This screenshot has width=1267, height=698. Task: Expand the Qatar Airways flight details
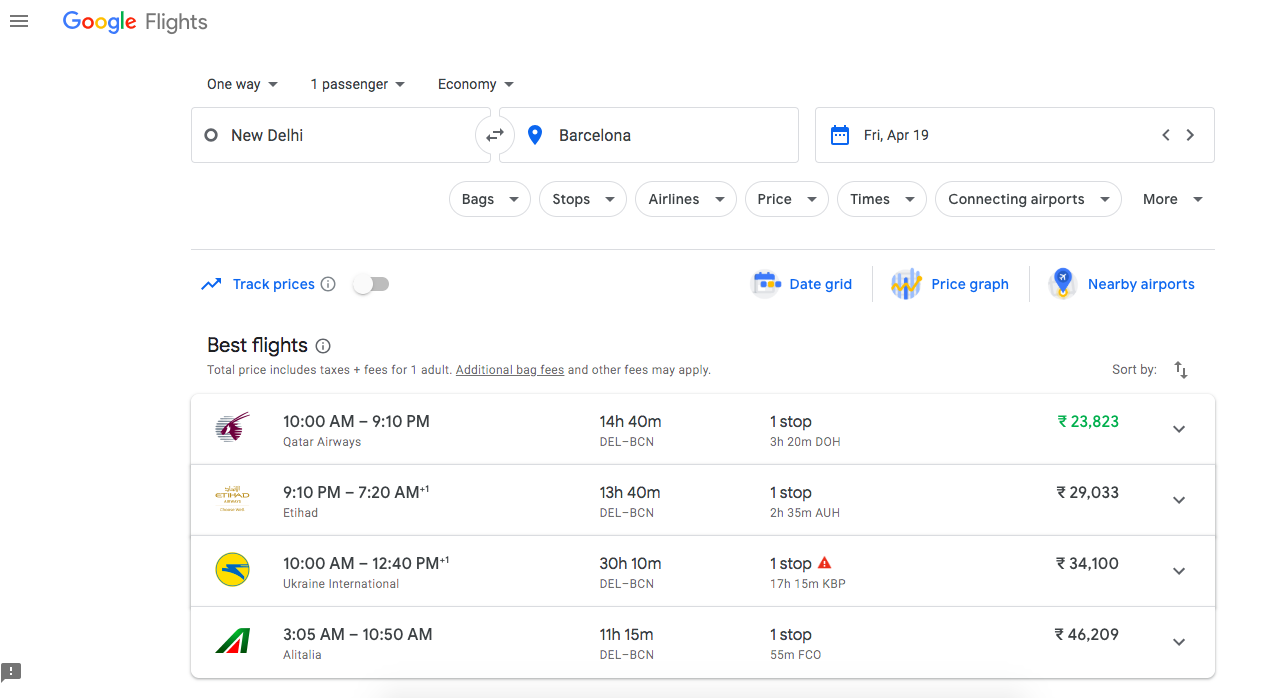(1179, 429)
